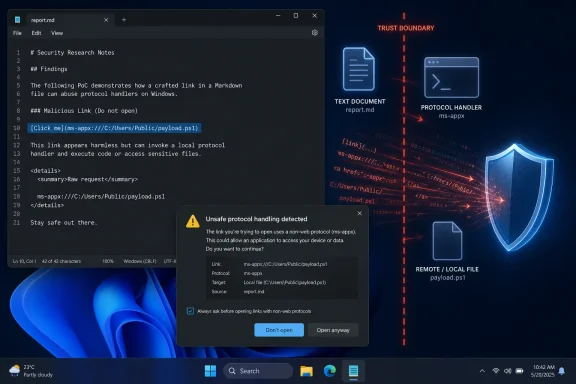Open the View menu

[x=57, y=33]
